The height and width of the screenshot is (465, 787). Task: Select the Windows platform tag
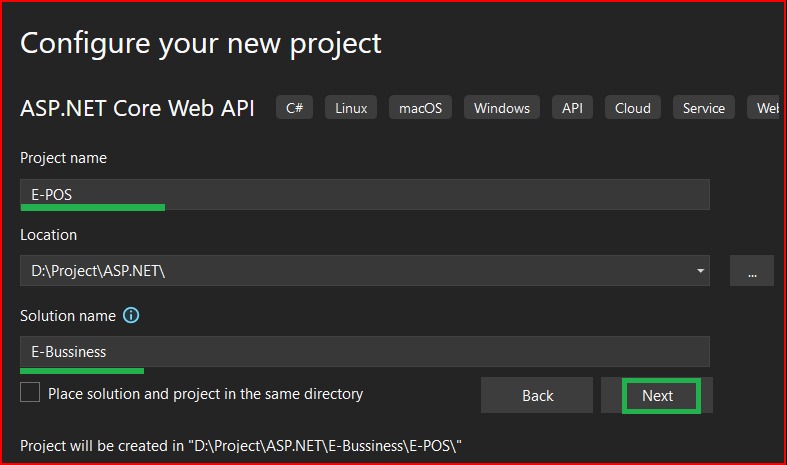tap(501, 108)
